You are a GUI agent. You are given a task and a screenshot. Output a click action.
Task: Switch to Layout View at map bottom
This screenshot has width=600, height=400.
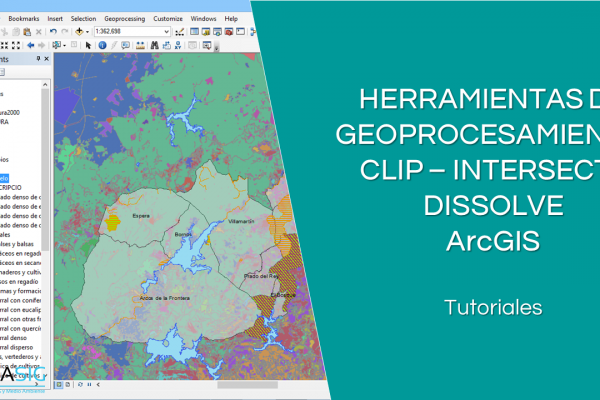(68, 384)
